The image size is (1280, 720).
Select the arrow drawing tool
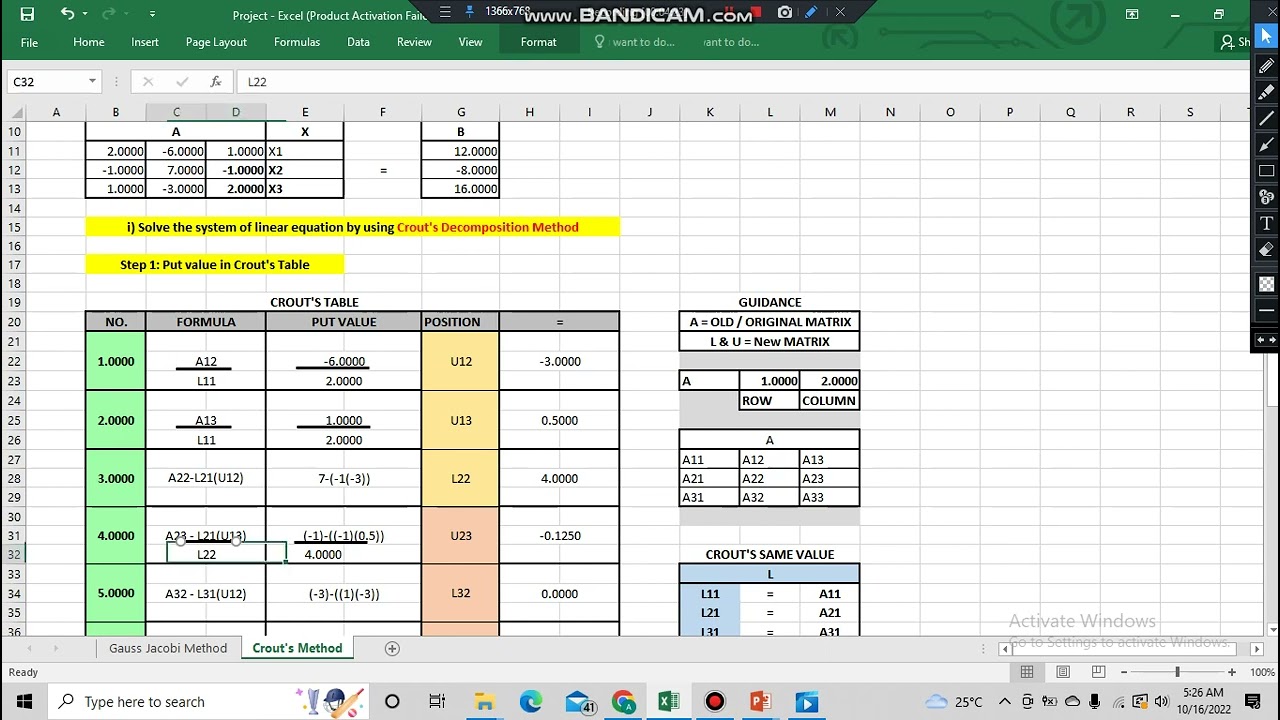click(x=1266, y=144)
